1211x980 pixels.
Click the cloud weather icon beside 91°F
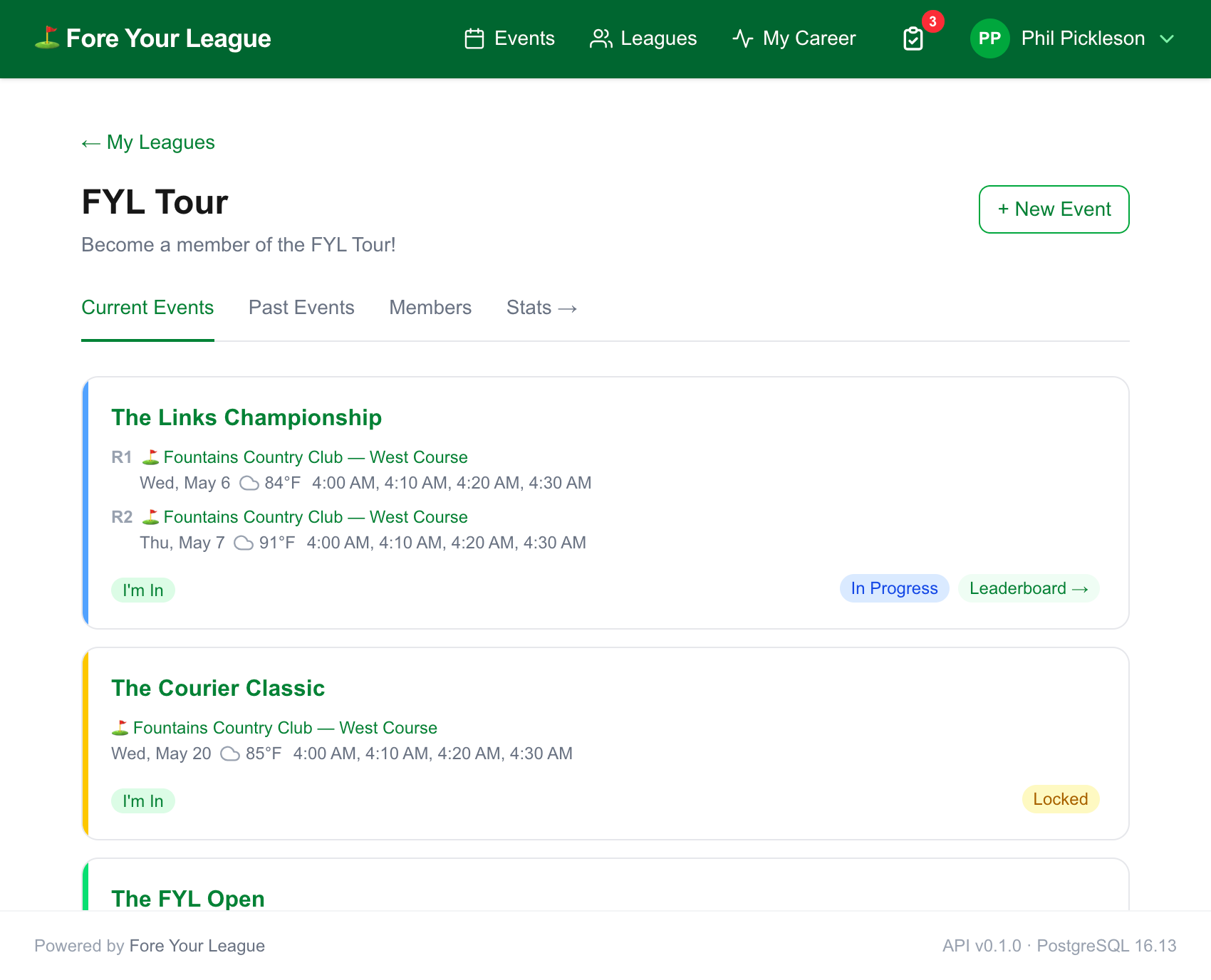coord(244,543)
